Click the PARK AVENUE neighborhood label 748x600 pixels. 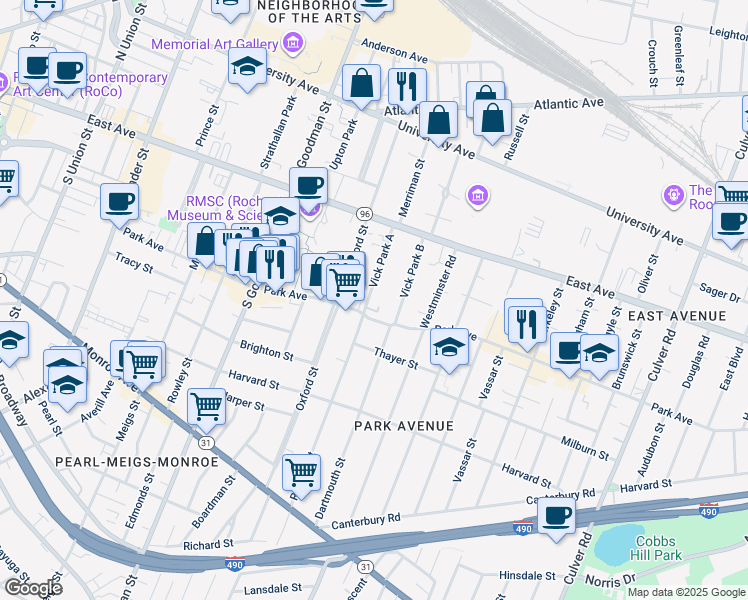(x=404, y=426)
